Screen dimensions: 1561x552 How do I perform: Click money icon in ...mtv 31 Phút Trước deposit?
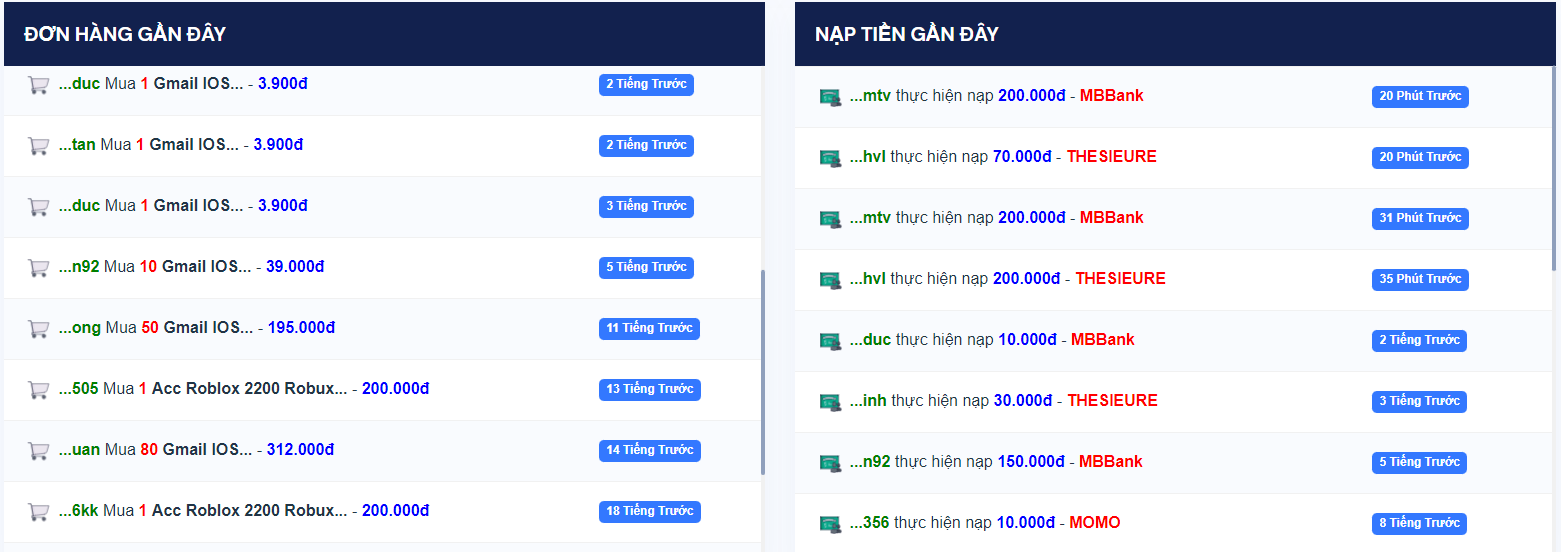830,219
